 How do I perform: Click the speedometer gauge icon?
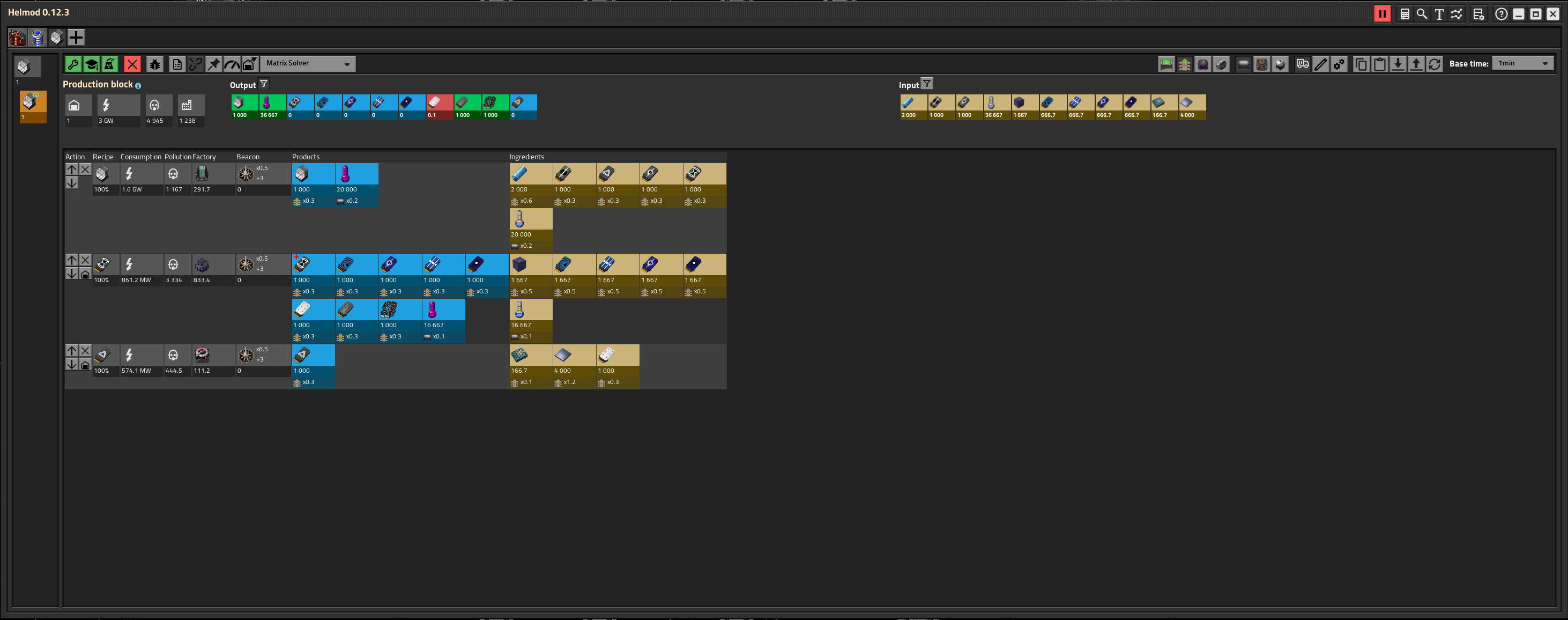[x=232, y=64]
